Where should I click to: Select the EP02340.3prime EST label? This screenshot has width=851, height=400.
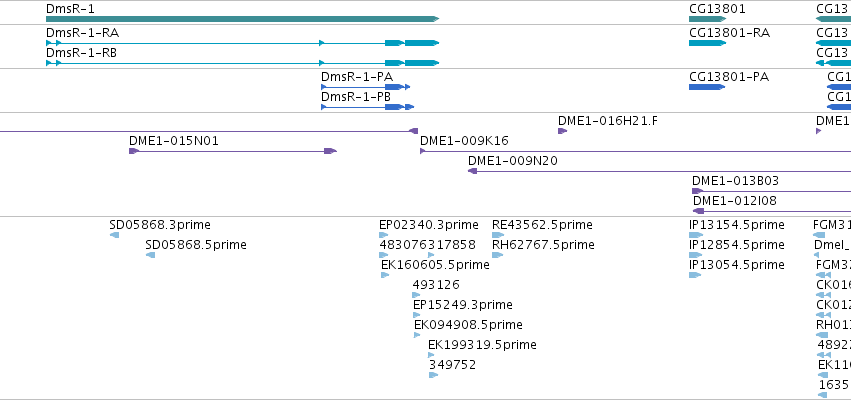coord(429,225)
